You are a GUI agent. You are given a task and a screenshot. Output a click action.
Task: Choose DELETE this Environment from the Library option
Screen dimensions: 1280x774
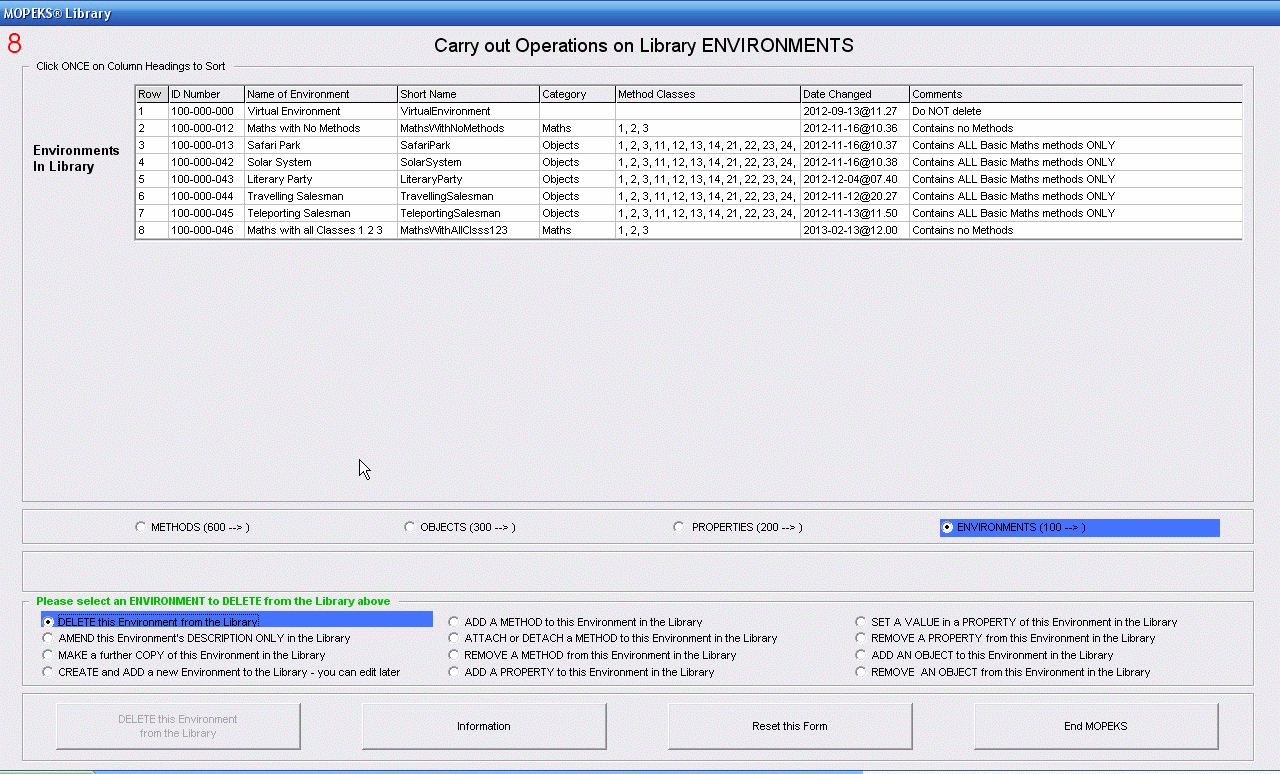click(x=48, y=622)
